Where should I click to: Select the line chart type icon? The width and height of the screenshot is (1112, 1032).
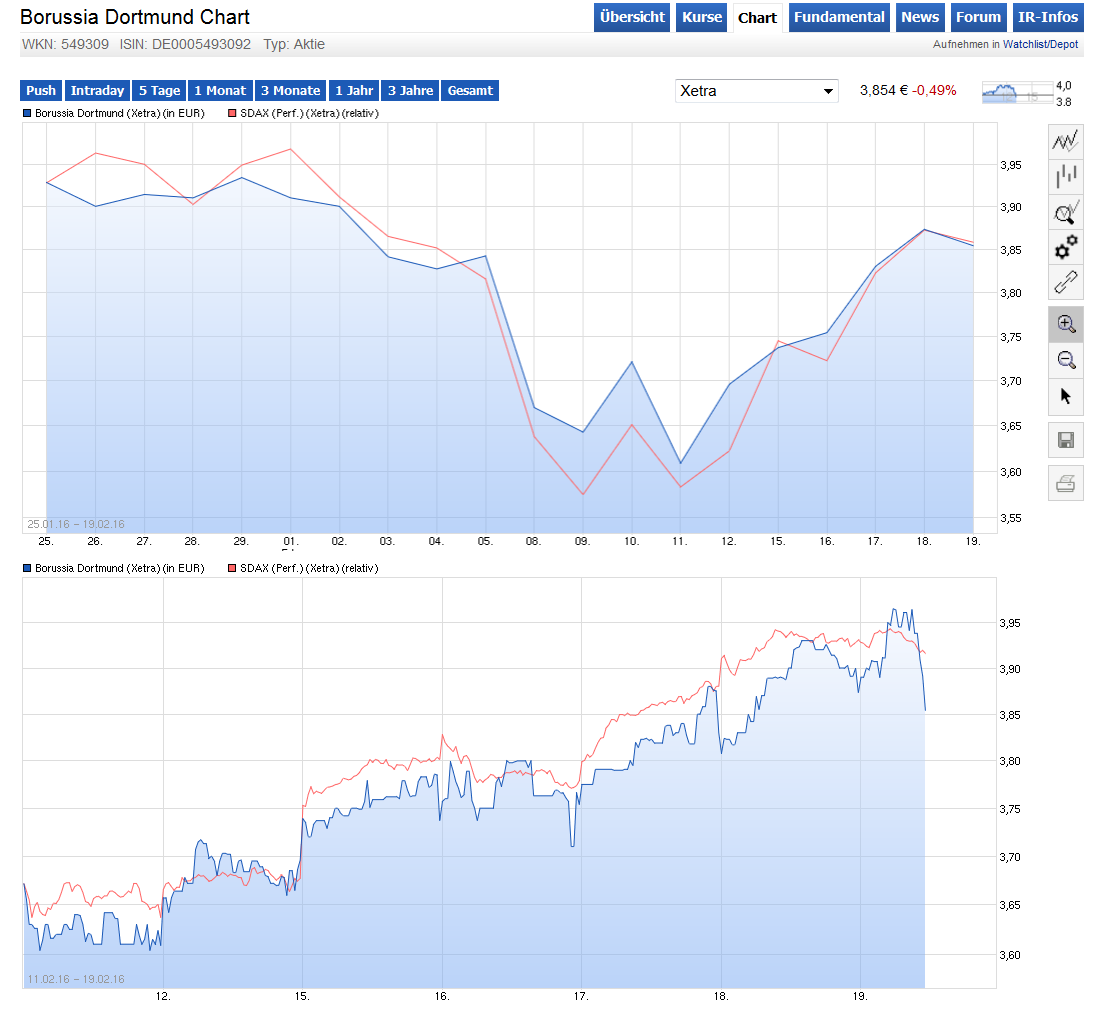pos(1065,141)
